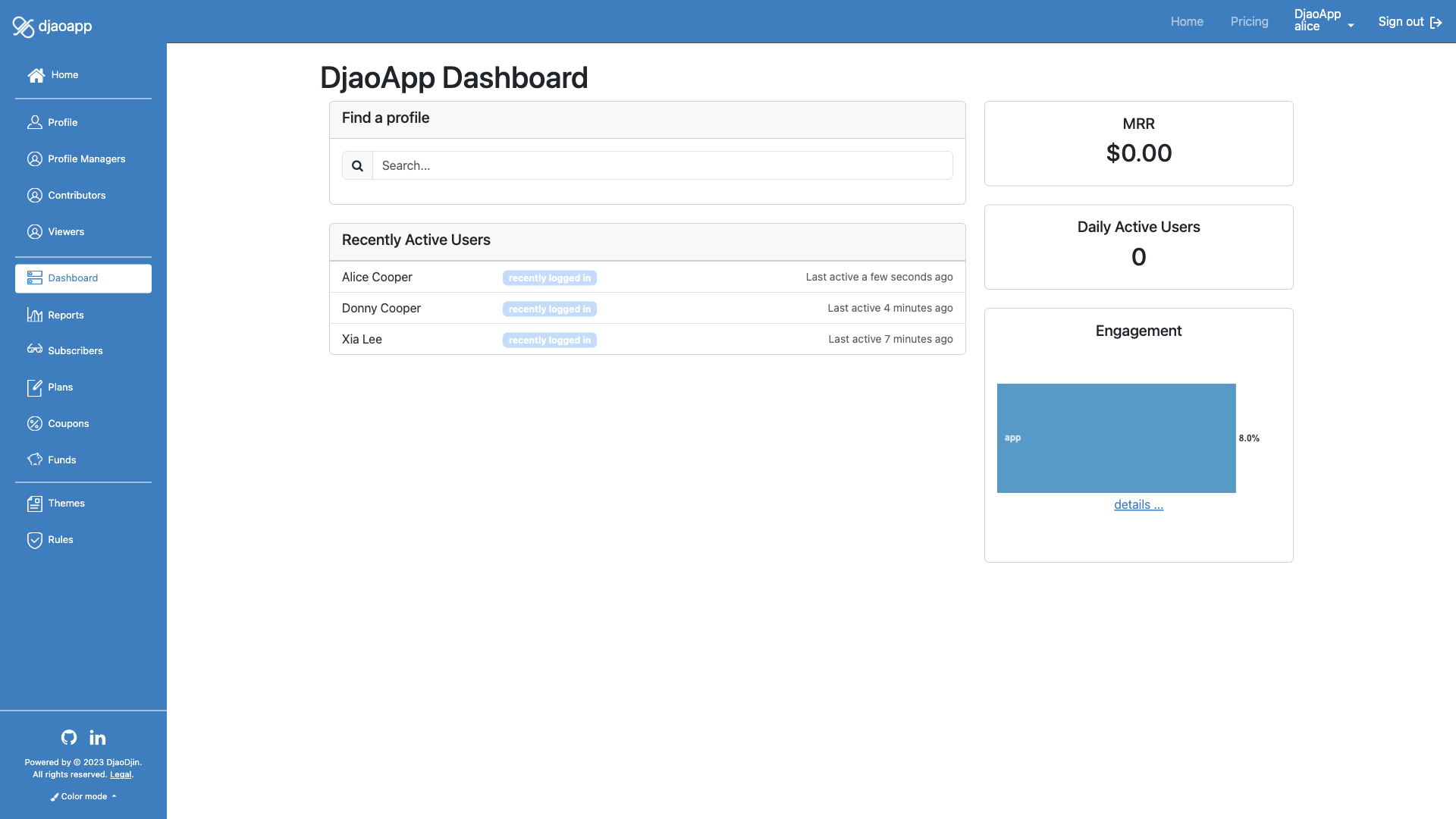Click the MRR $0.00 value
The height and width of the screenshot is (819, 1456).
pos(1138,153)
